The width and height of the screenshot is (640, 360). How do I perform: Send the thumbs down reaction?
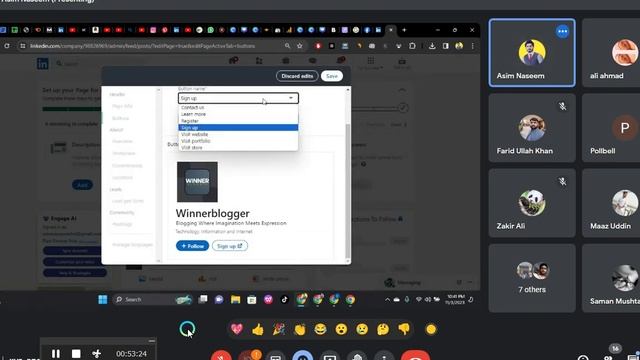(x=404, y=329)
